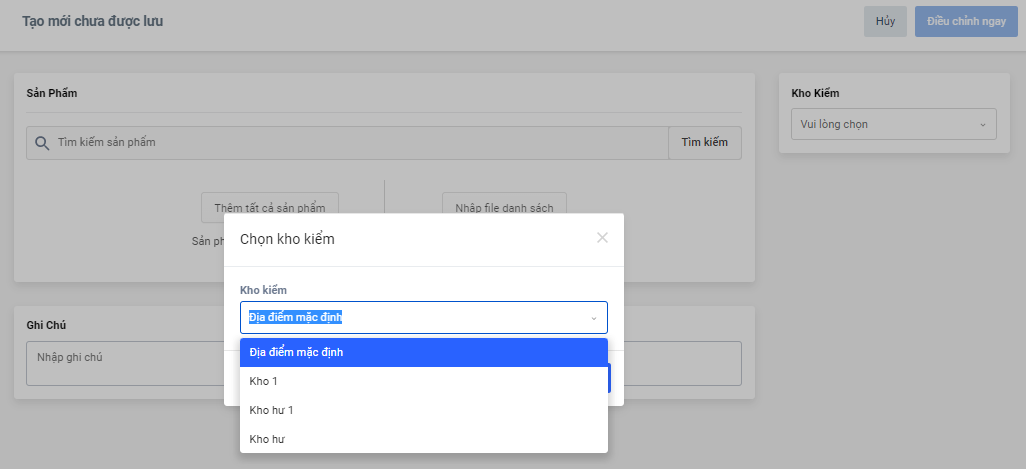This screenshot has height=469, width=1026.
Task: Click the Điều chỉnh ngay button
Action: point(965,21)
